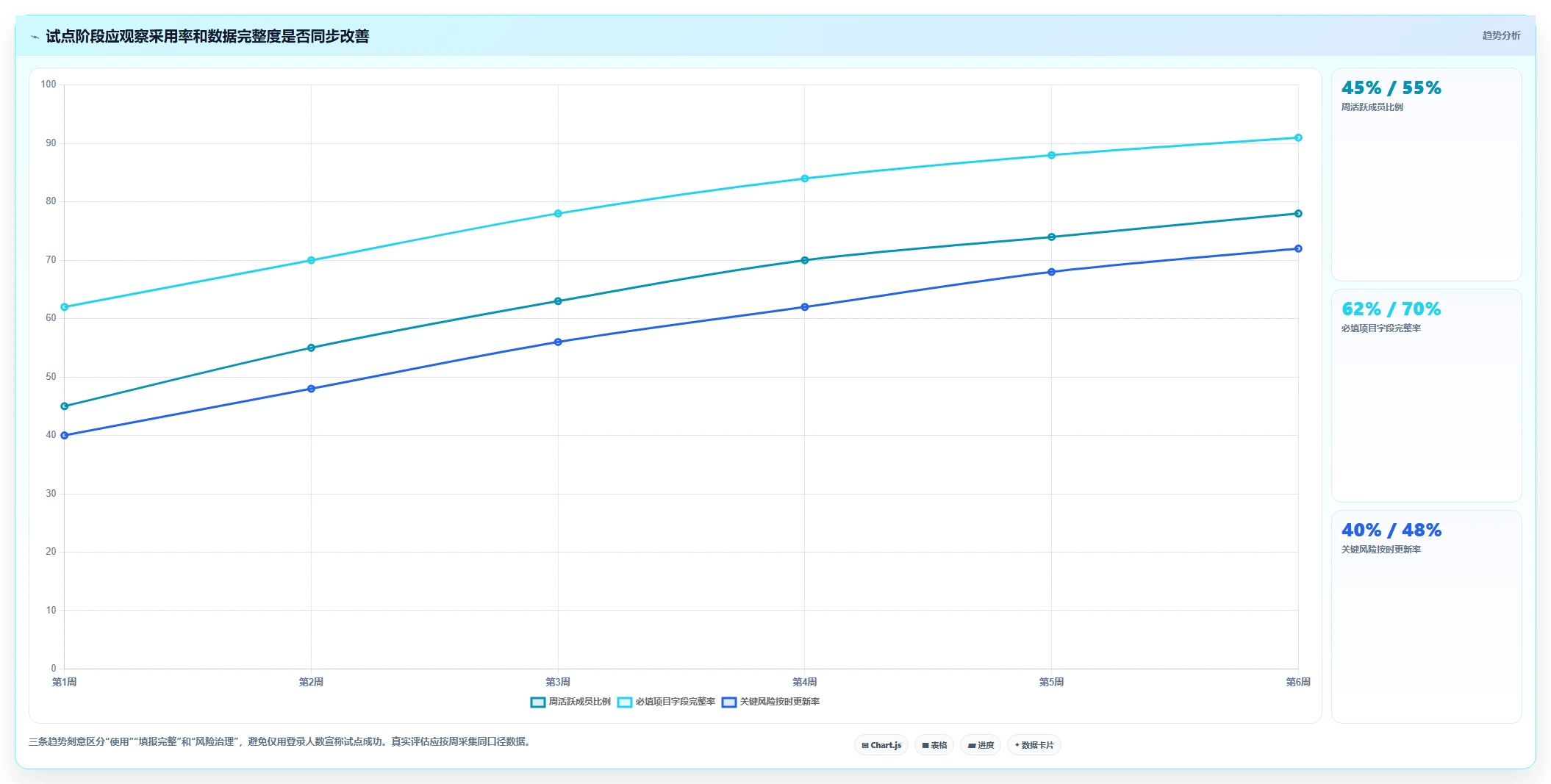
Task: Select the 第1周 point on the 周活跃成员比例 line
Action: click(65, 406)
